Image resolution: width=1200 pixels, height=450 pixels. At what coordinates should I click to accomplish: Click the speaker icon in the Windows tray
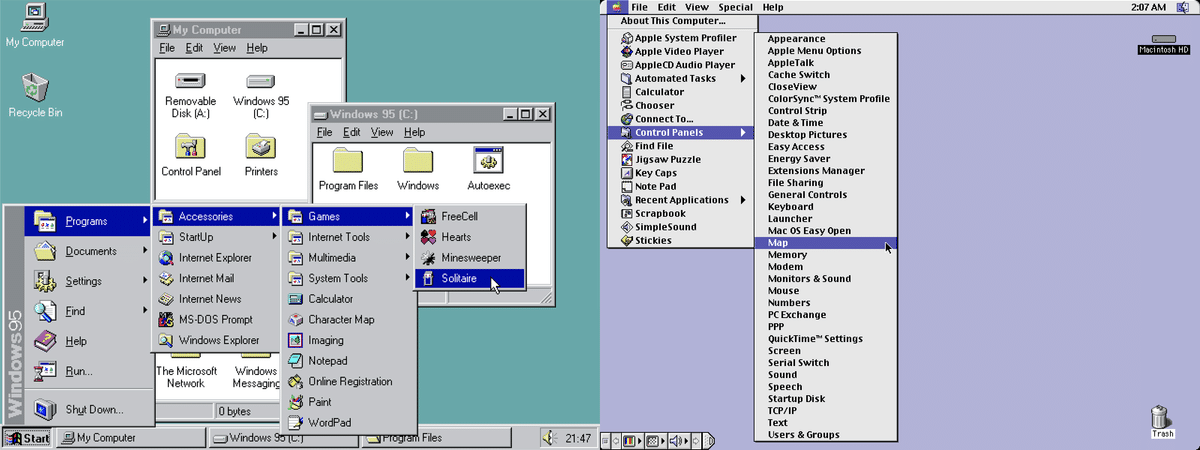pyautogui.click(x=549, y=438)
